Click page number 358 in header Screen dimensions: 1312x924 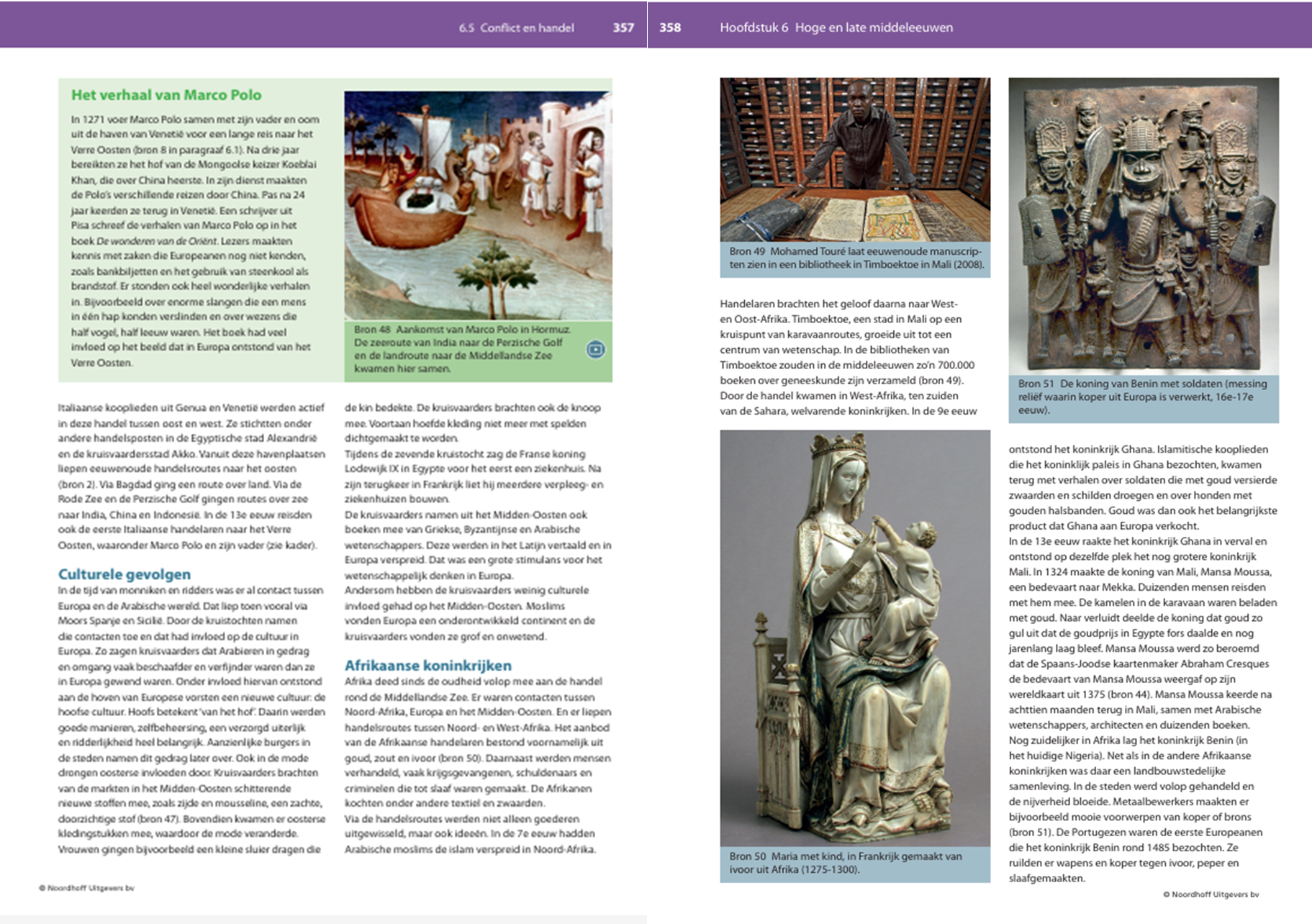(669, 27)
